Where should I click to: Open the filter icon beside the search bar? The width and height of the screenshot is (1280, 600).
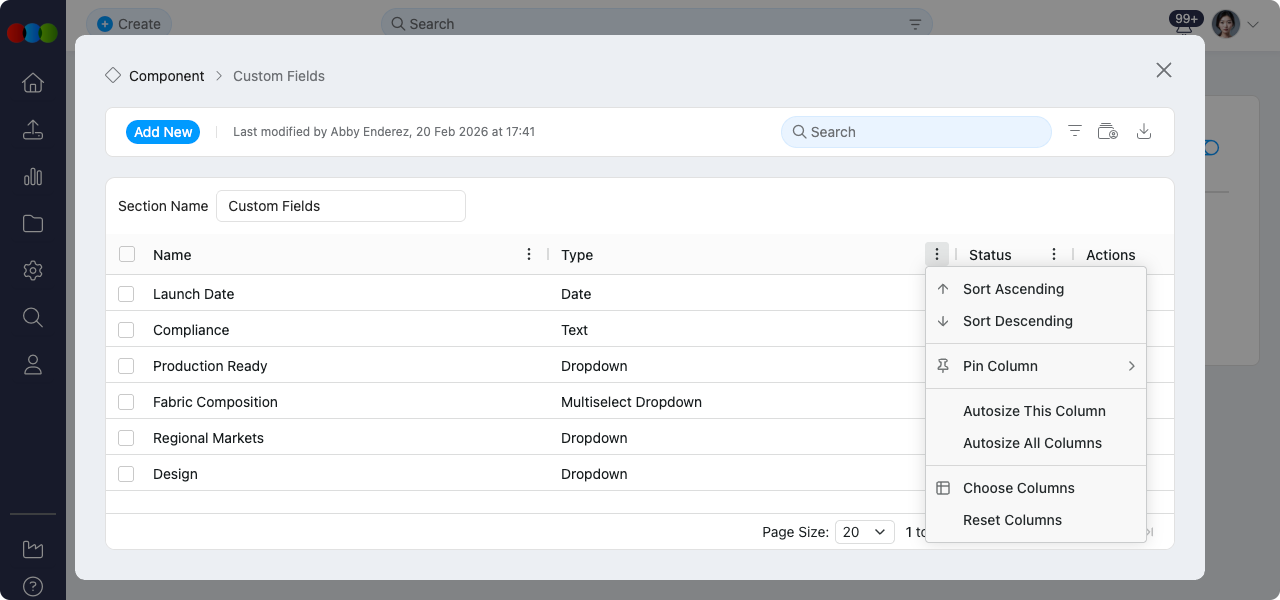click(1074, 131)
